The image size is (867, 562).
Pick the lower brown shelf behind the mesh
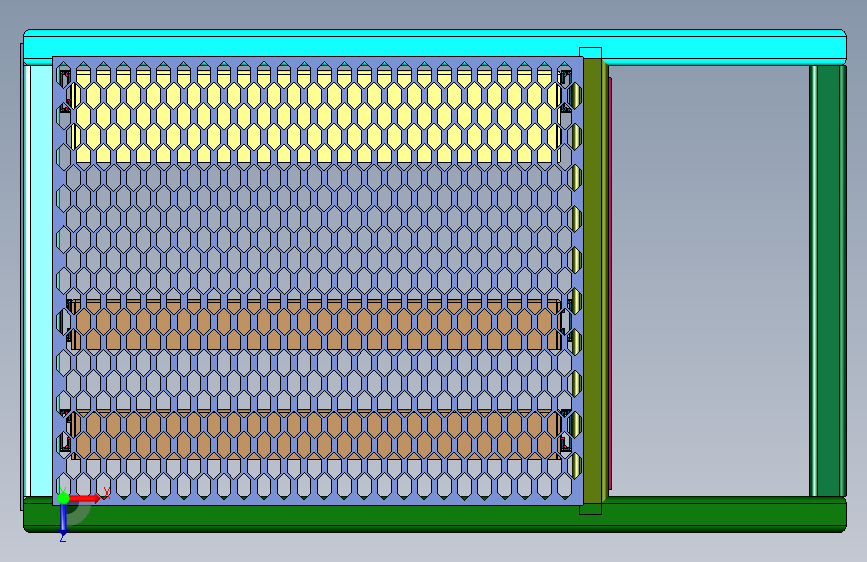tap(315, 435)
